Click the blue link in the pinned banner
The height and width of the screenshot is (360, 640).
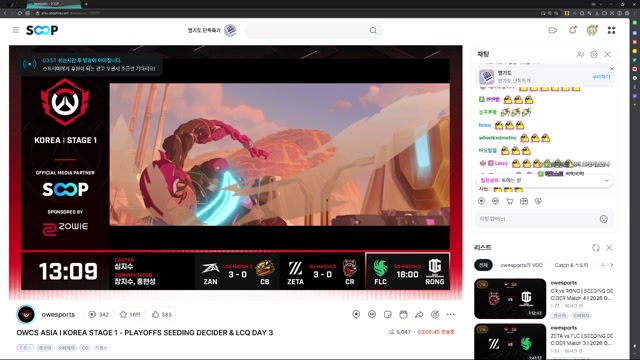click(601, 77)
